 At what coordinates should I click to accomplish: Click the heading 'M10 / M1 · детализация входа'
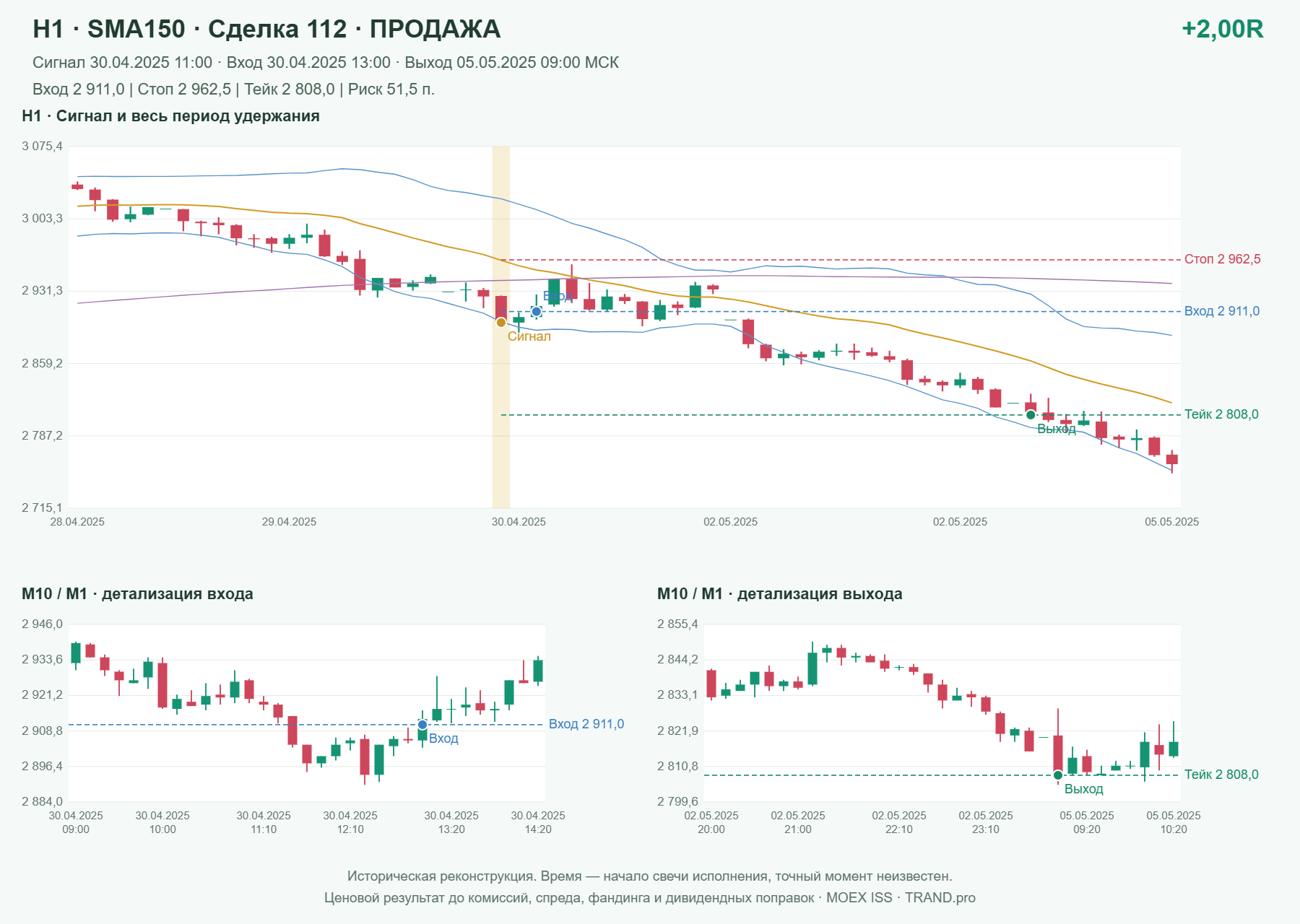click(x=137, y=594)
